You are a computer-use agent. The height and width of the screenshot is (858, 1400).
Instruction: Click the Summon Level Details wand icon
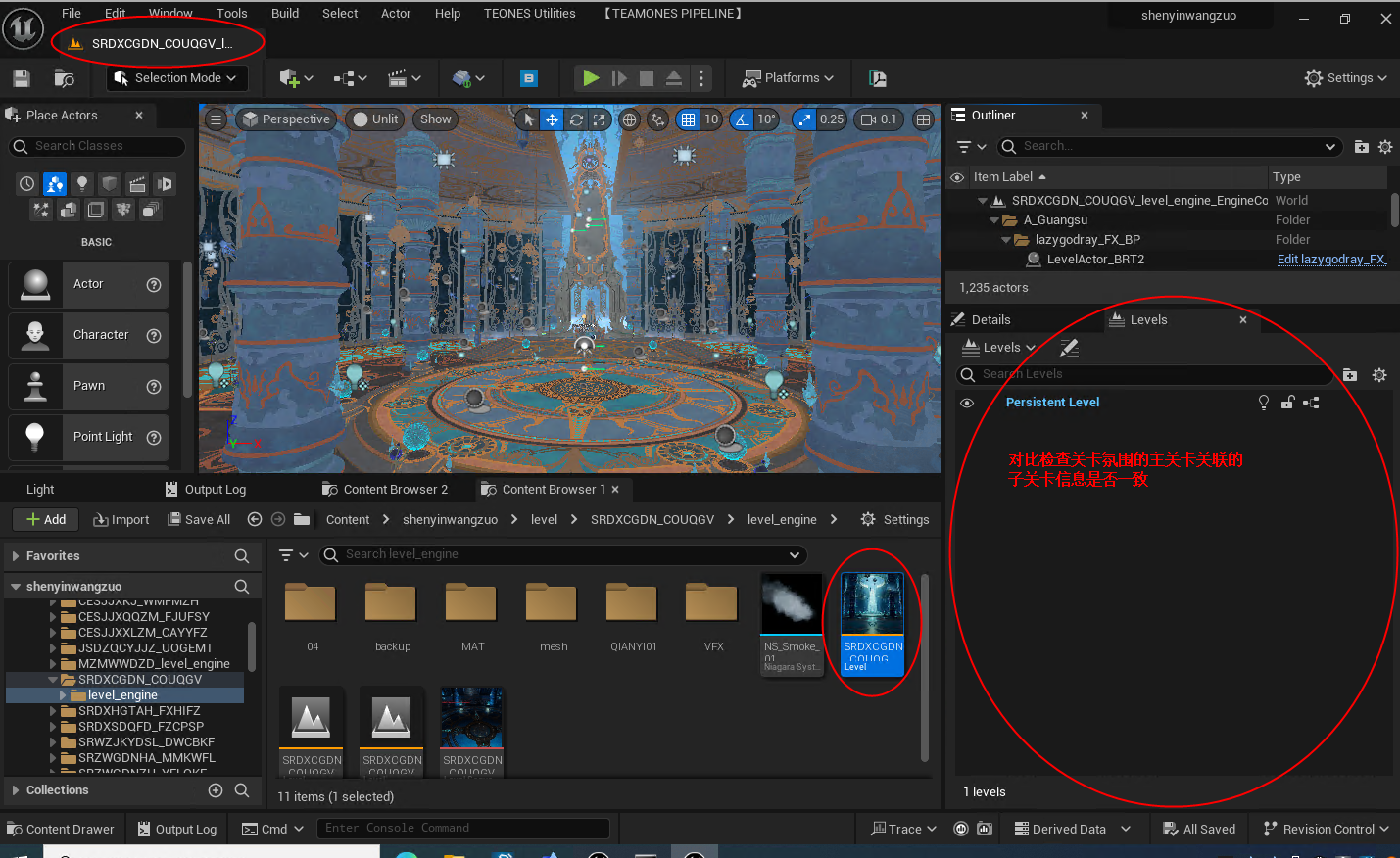pos(1070,348)
